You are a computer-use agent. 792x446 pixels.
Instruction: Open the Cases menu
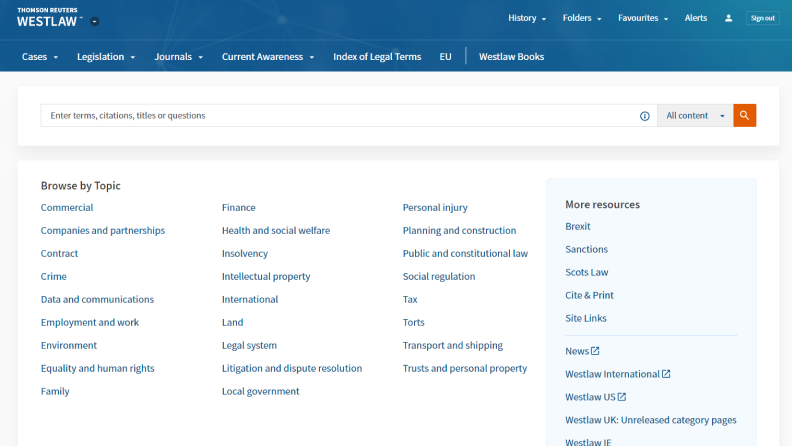coord(40,57)
